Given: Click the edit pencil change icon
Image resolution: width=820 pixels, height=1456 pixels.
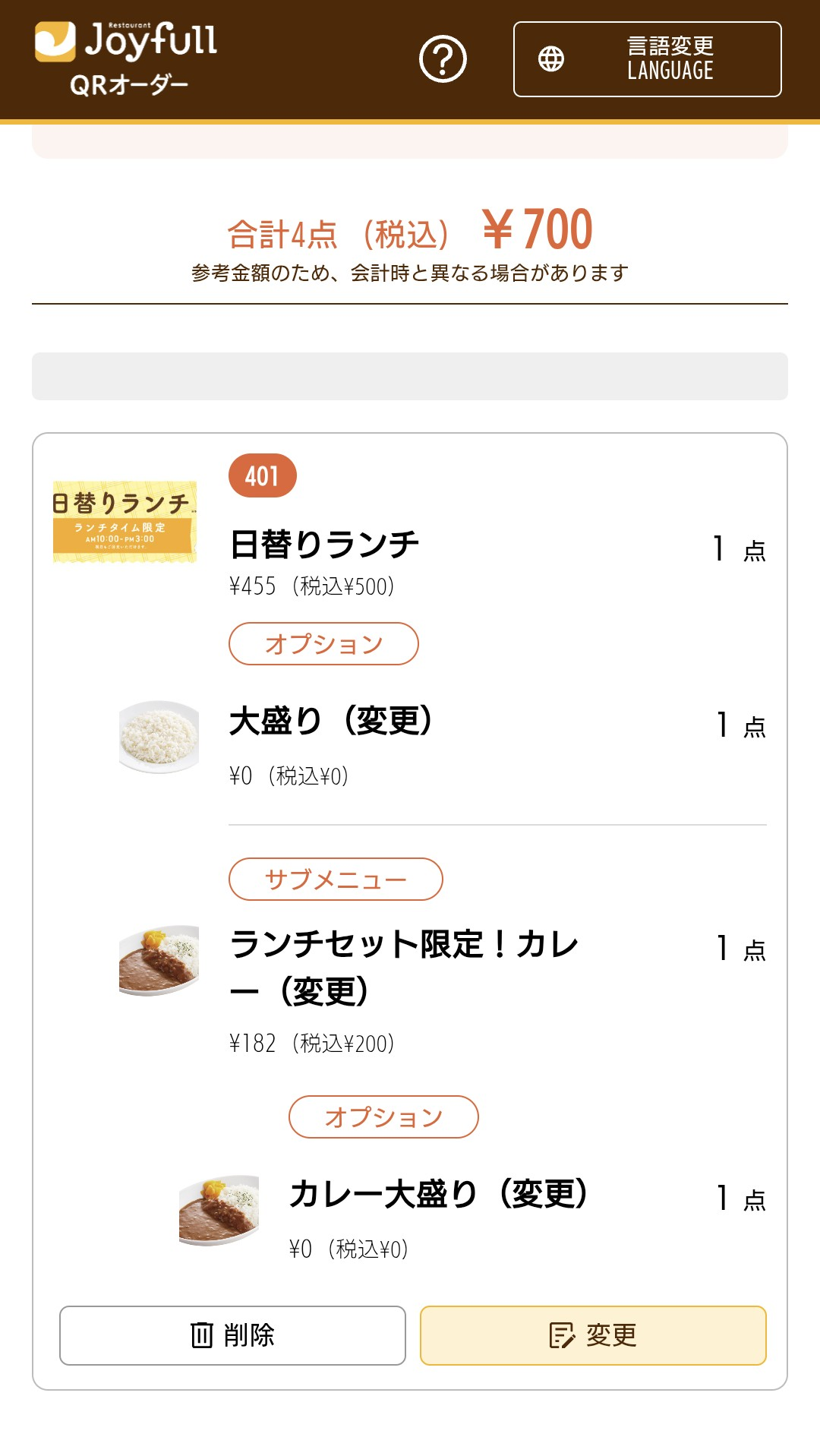Looking at the screenshot, I should (x=562, y=1334).
